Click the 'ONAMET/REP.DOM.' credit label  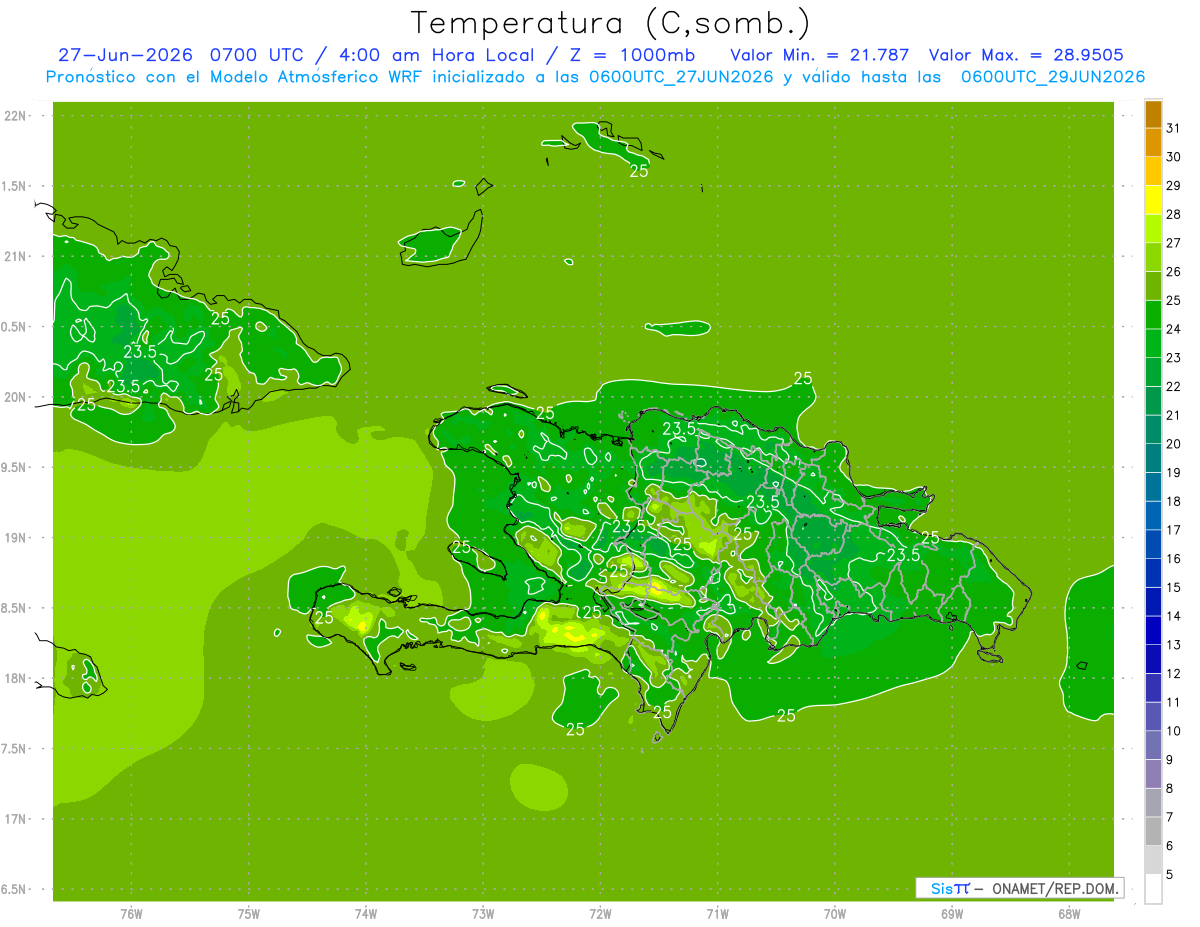coord(1057,888)
